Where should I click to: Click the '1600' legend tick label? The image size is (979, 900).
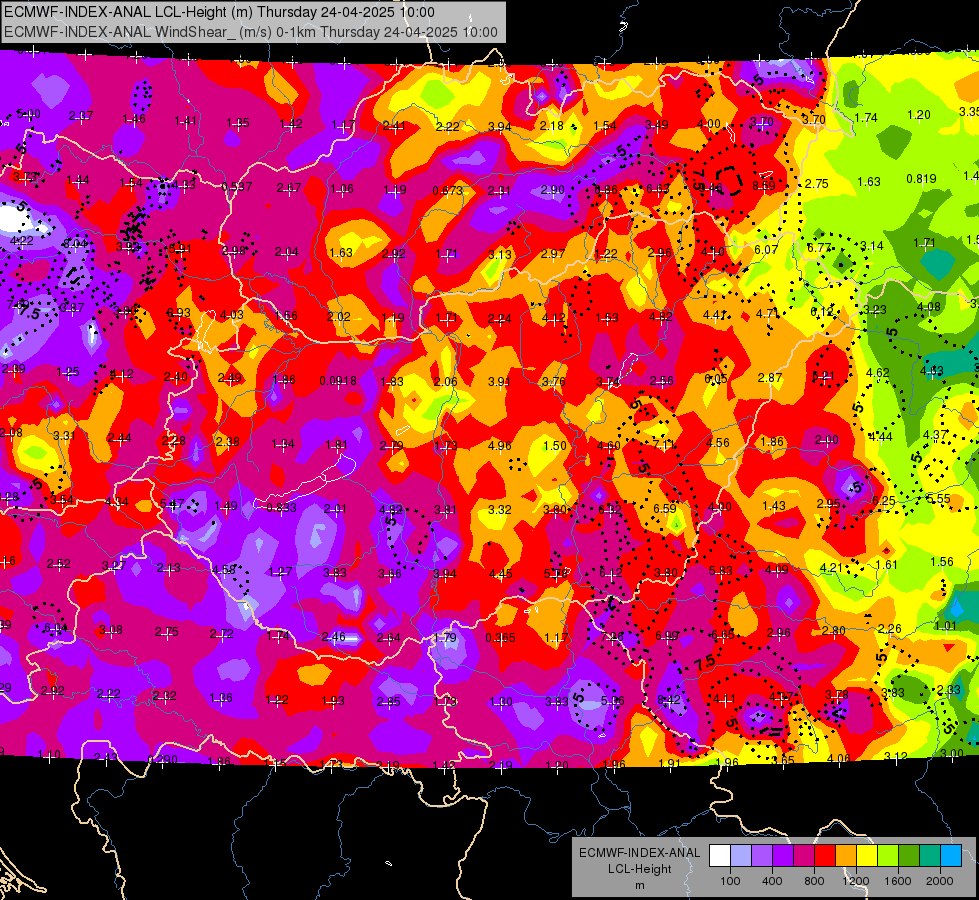(x=898, y=881)
